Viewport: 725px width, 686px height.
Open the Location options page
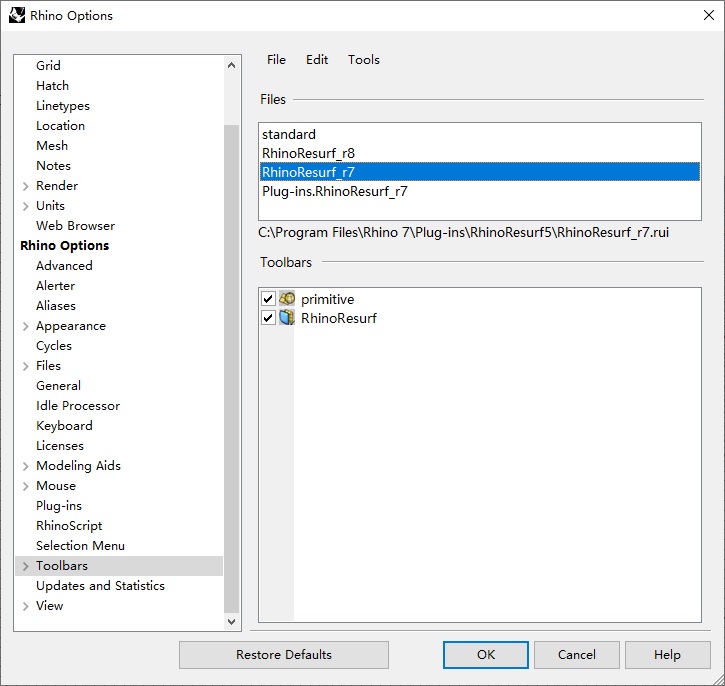[x=61, y=126]
